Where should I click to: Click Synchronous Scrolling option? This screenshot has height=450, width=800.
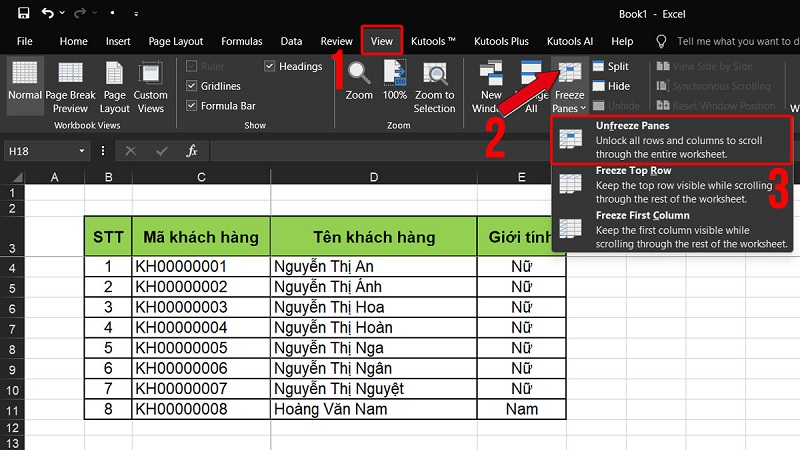714,86
